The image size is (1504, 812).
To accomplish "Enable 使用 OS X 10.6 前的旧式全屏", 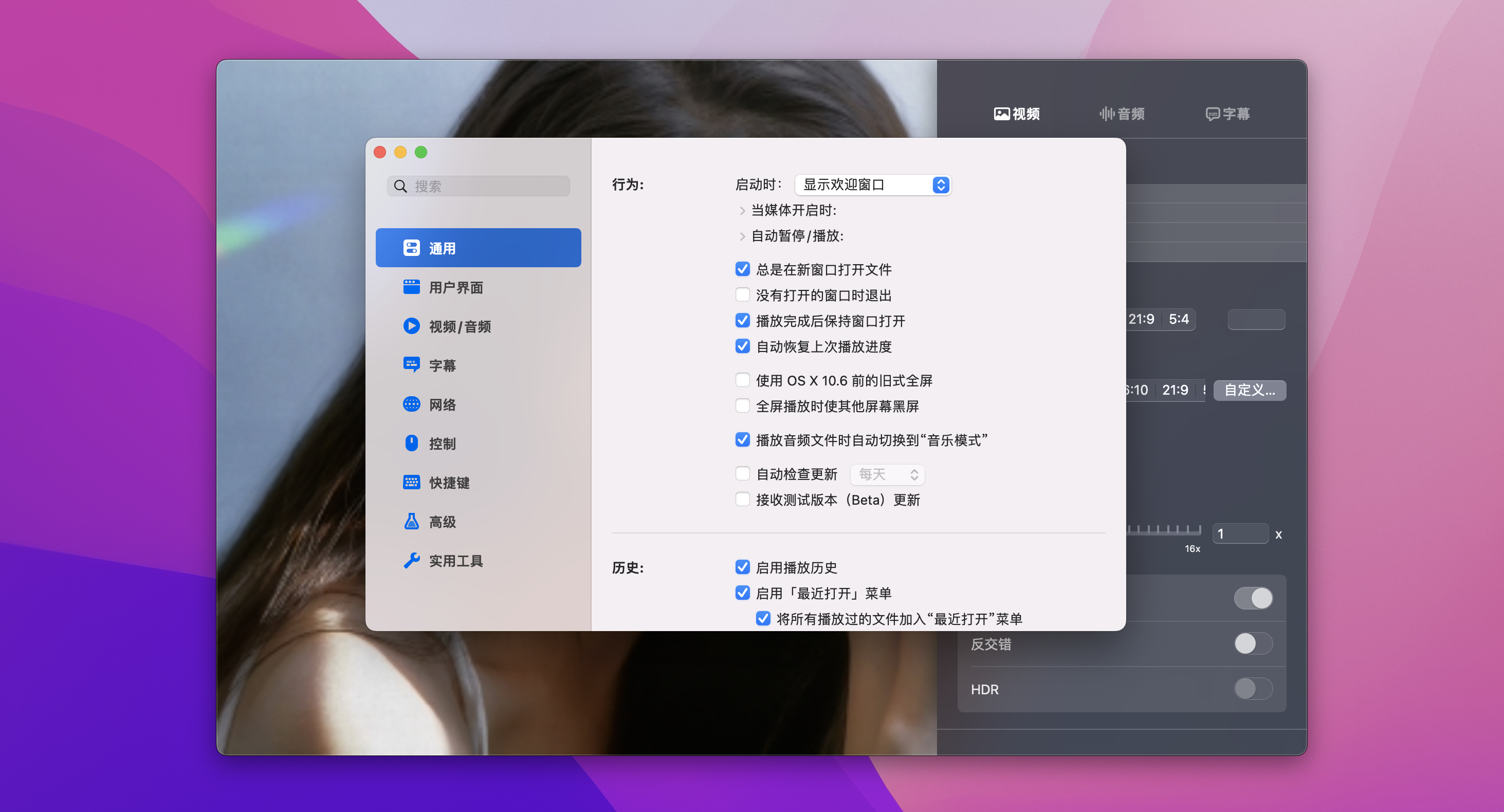I will tap(743, 380).
